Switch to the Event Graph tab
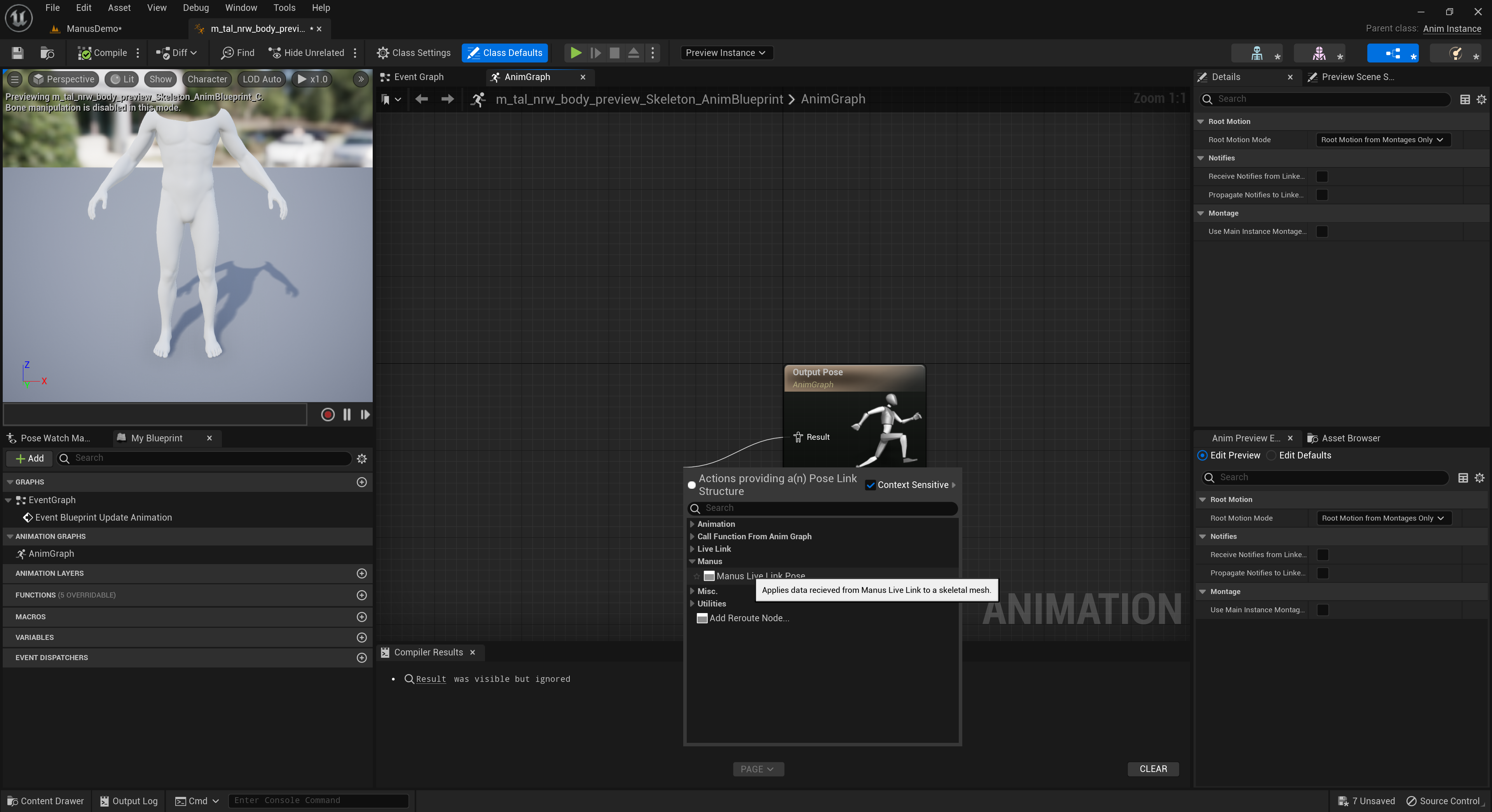This screenshot has height=812, width=1492. point(418,77)
